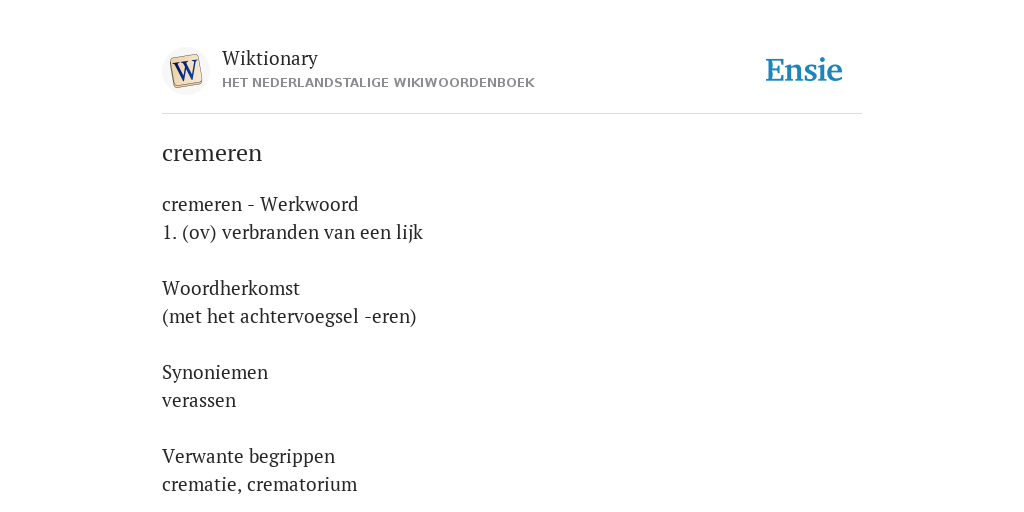Screen dimensions: 1024x512
Task: Click the Wiktionary W logo icon
Action: 186,71
